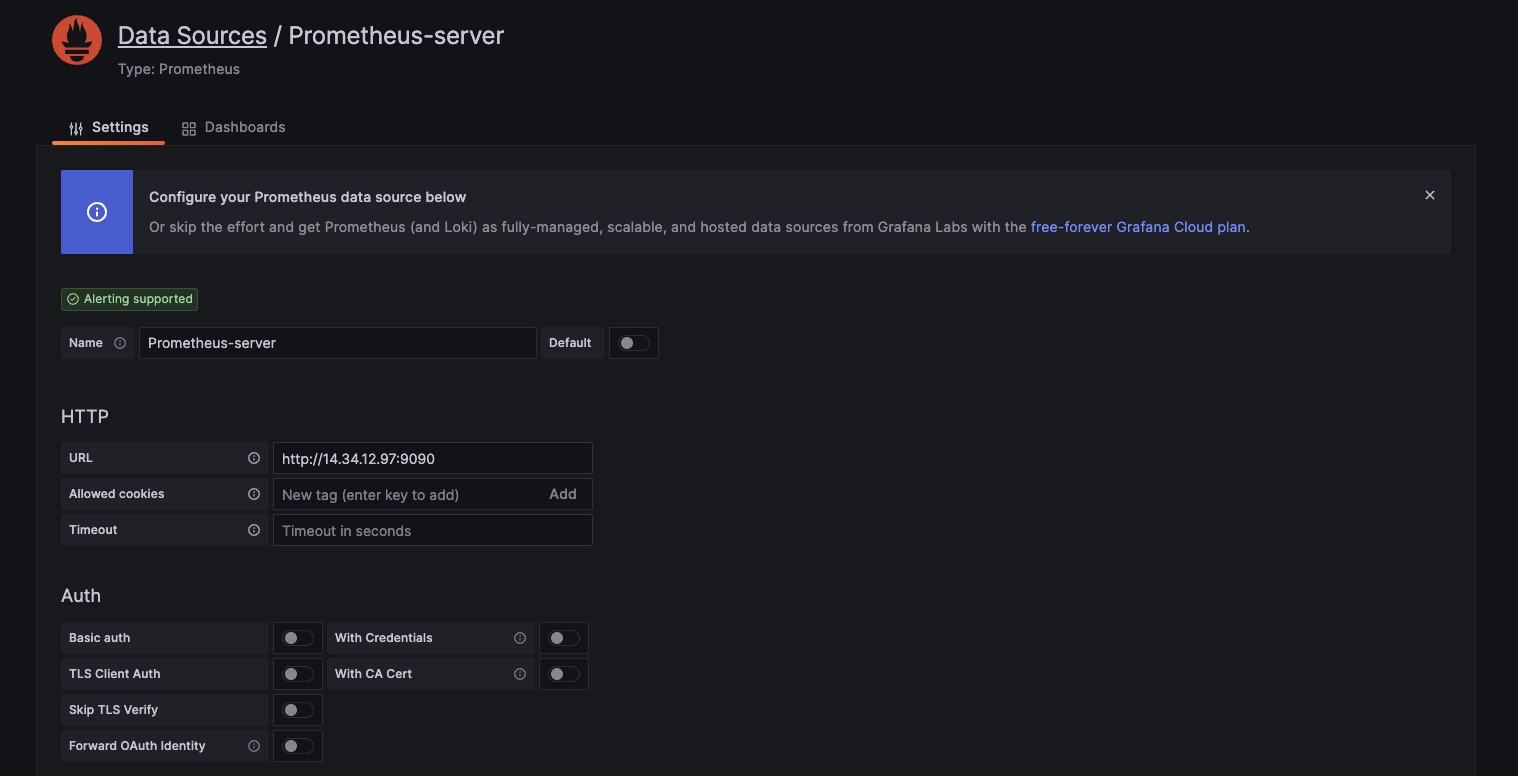Enable the Basic auth switch
1518x776 pixels.
point(298,638)
